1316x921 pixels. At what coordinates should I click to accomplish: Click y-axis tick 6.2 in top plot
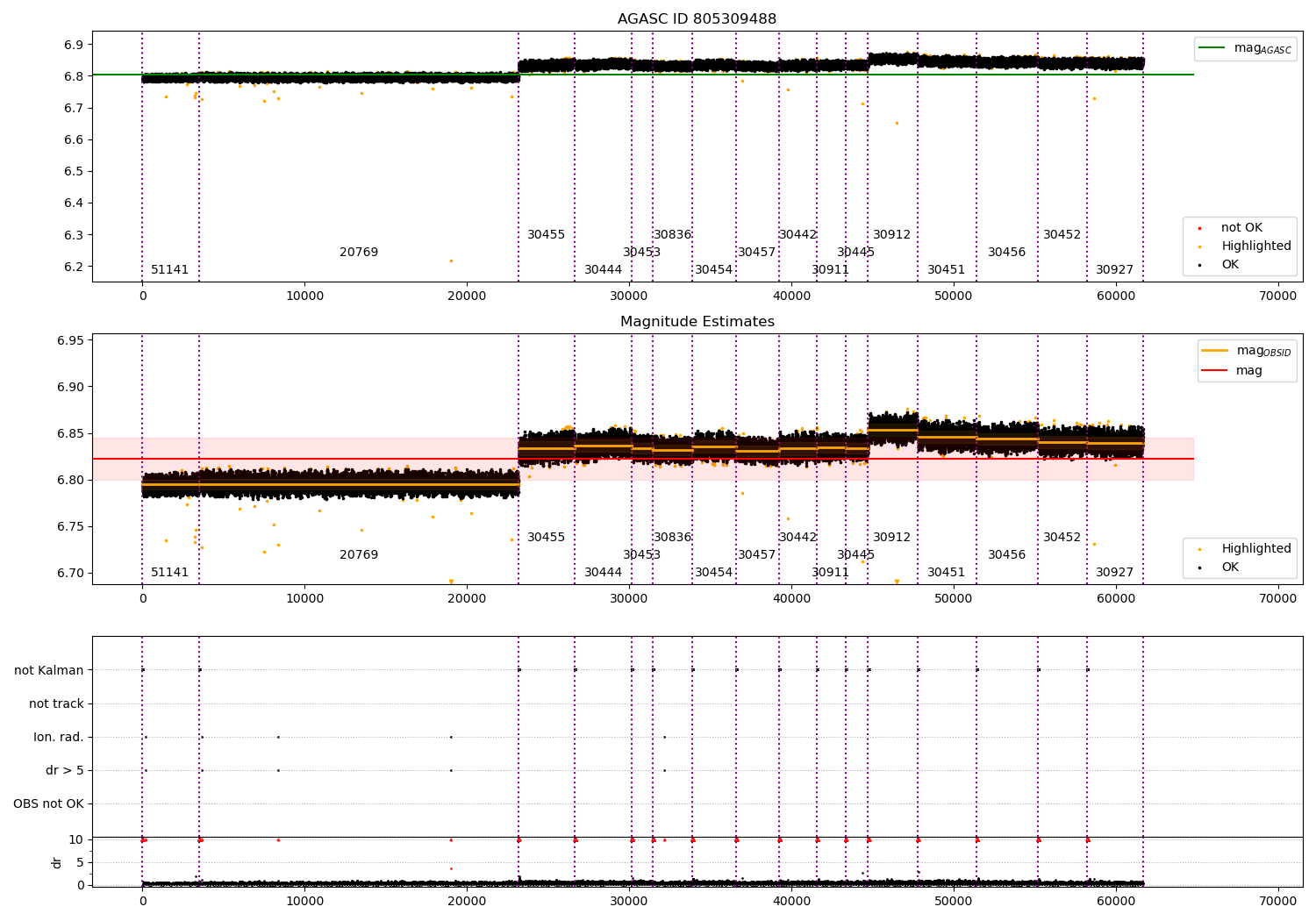[74, 267]
